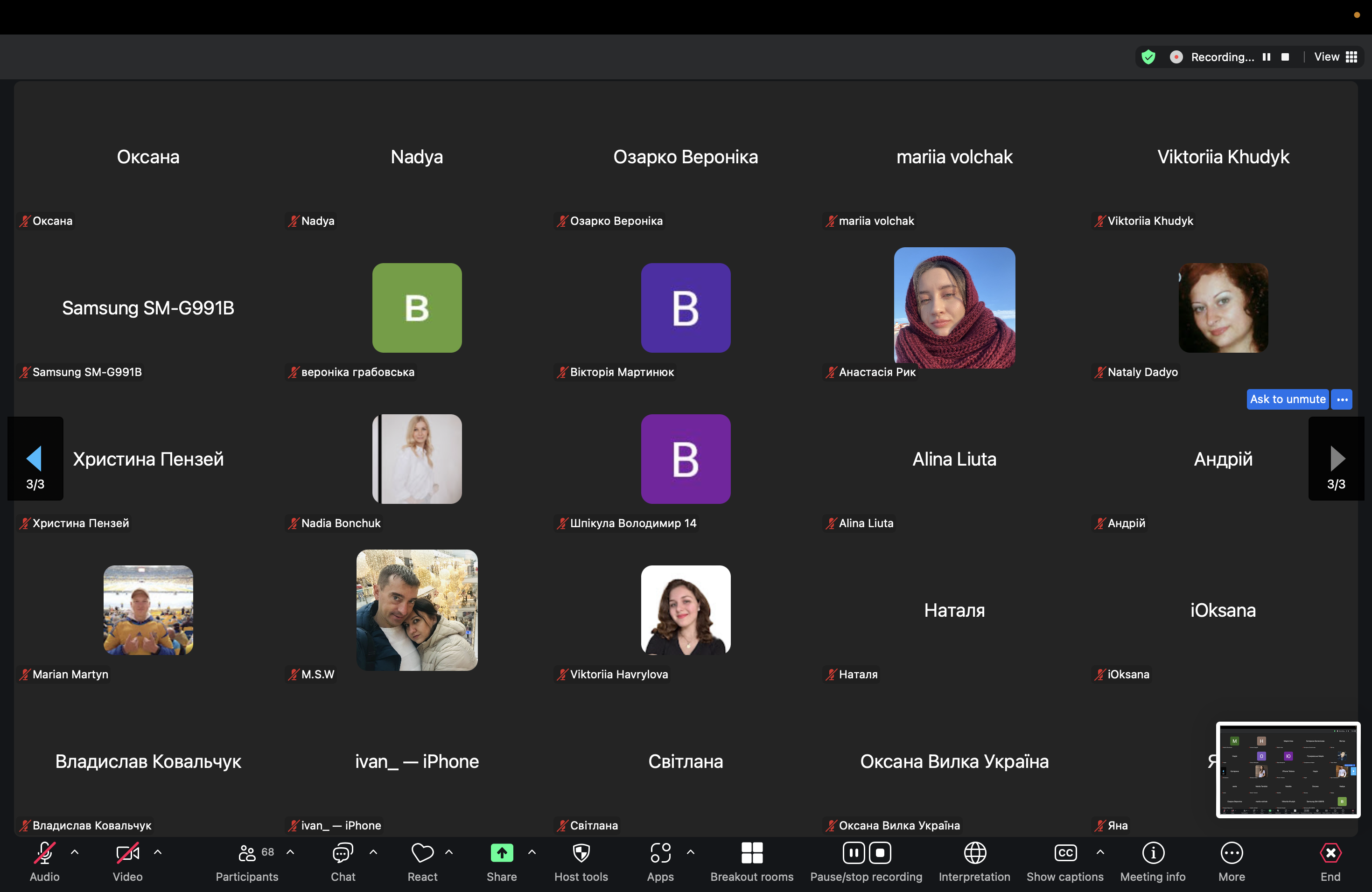This screenshot has height=892, width=1372.
Task: Expand video options arrow next to Video
Action: (157, 852)
